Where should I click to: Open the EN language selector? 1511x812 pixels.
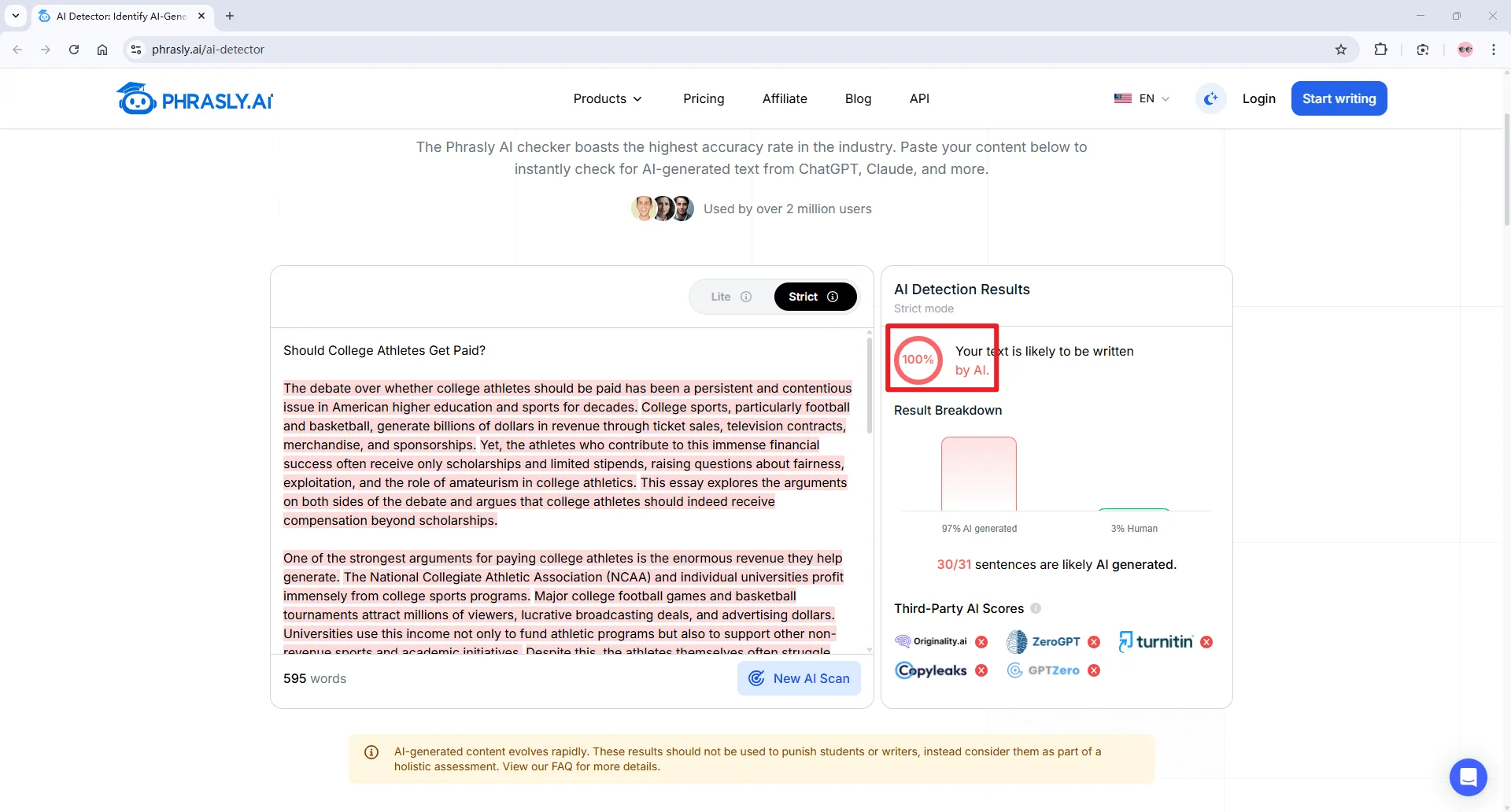[x=1142, y=98]
